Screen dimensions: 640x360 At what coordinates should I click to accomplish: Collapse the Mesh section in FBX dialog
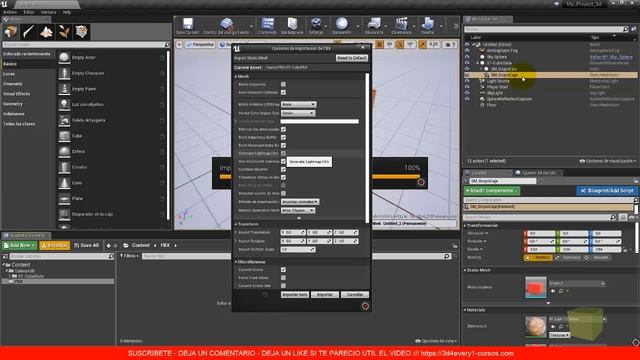[236, 77]
